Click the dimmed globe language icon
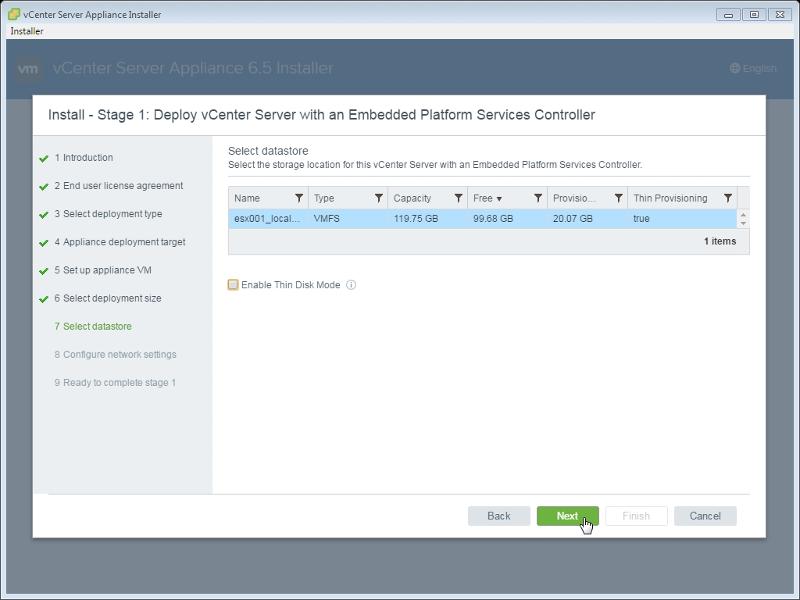The image size is (800, 600). 735,68
